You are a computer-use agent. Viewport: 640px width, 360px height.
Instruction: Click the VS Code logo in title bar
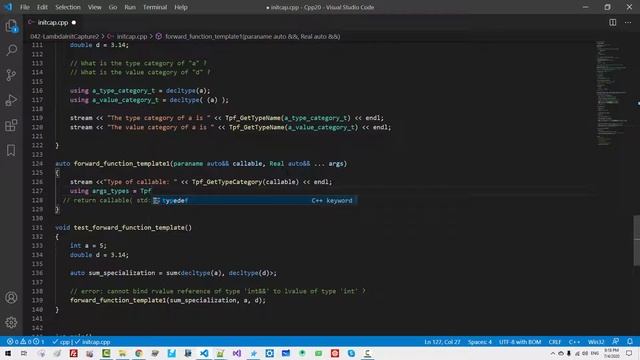(8, 7)
